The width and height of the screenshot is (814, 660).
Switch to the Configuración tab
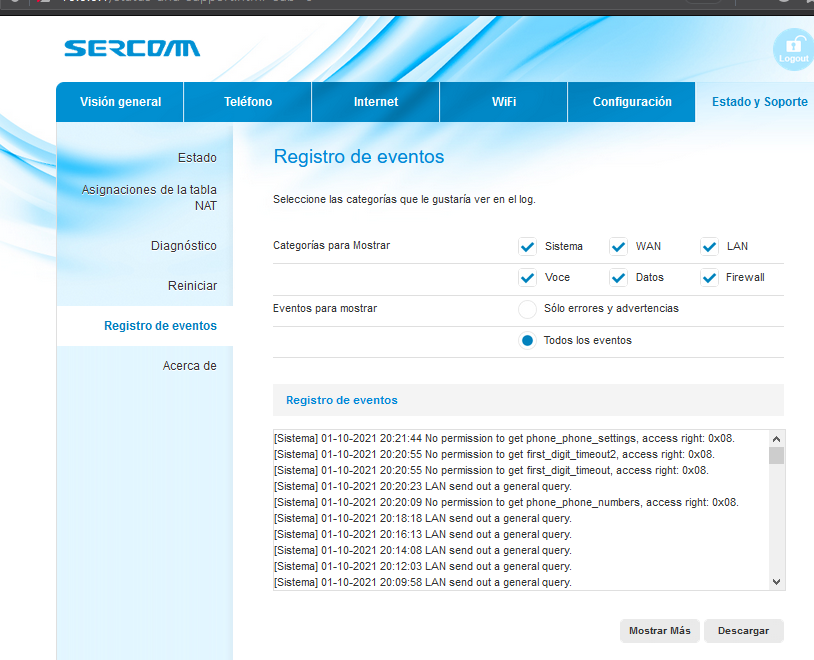[631, 101]
